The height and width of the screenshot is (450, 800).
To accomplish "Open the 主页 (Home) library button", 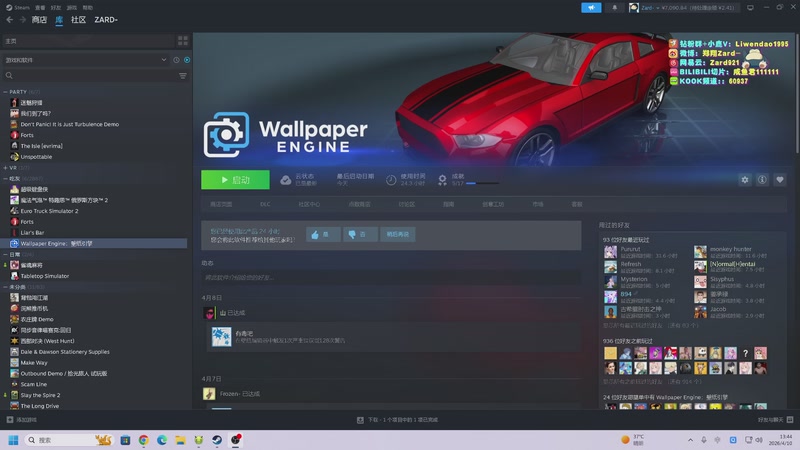I will pos(88,41).
